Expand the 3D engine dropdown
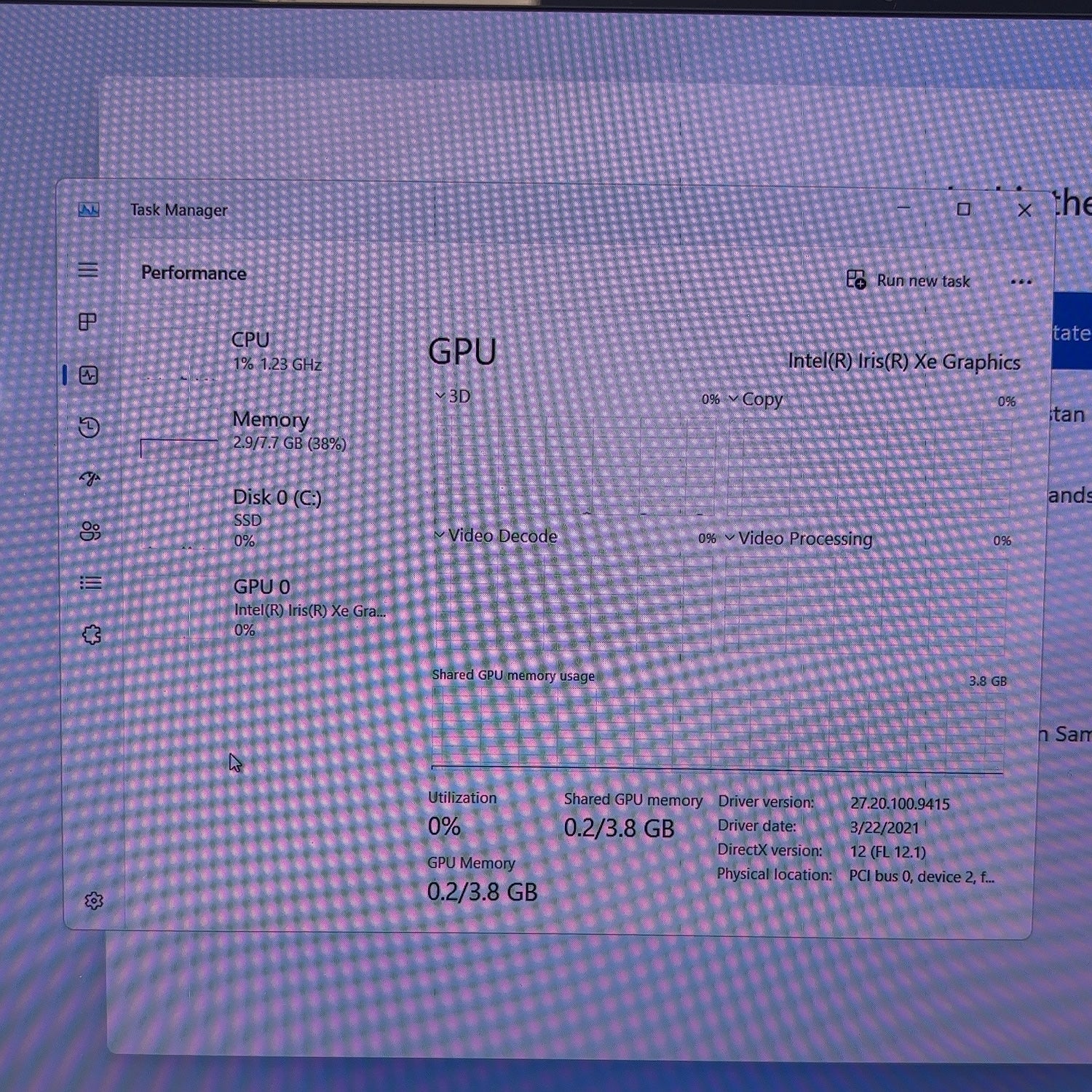 (453, 396)
